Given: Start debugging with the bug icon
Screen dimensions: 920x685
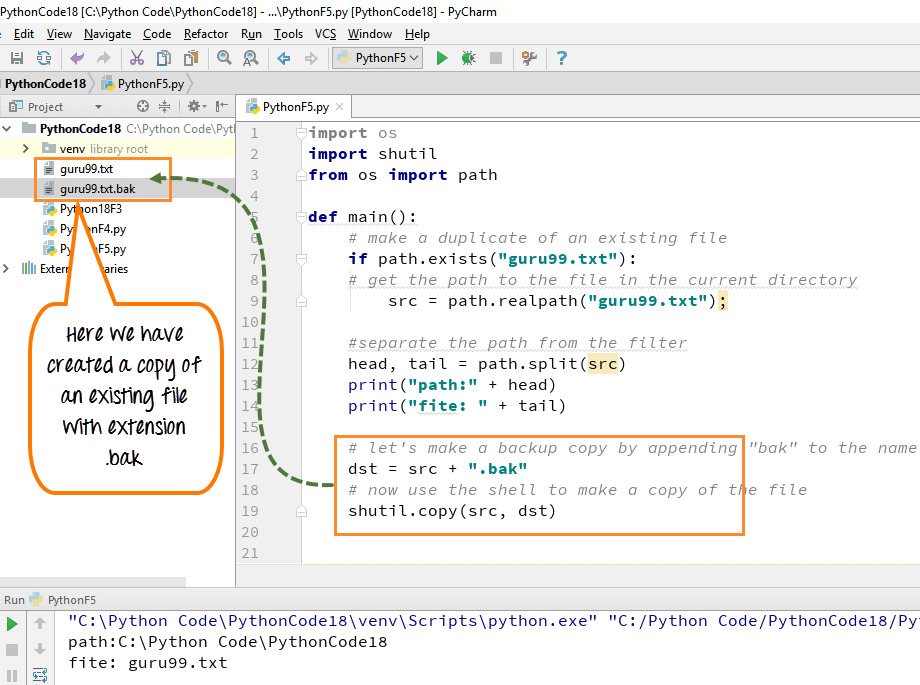Looking at the screenshot, I should pos(468,58).
